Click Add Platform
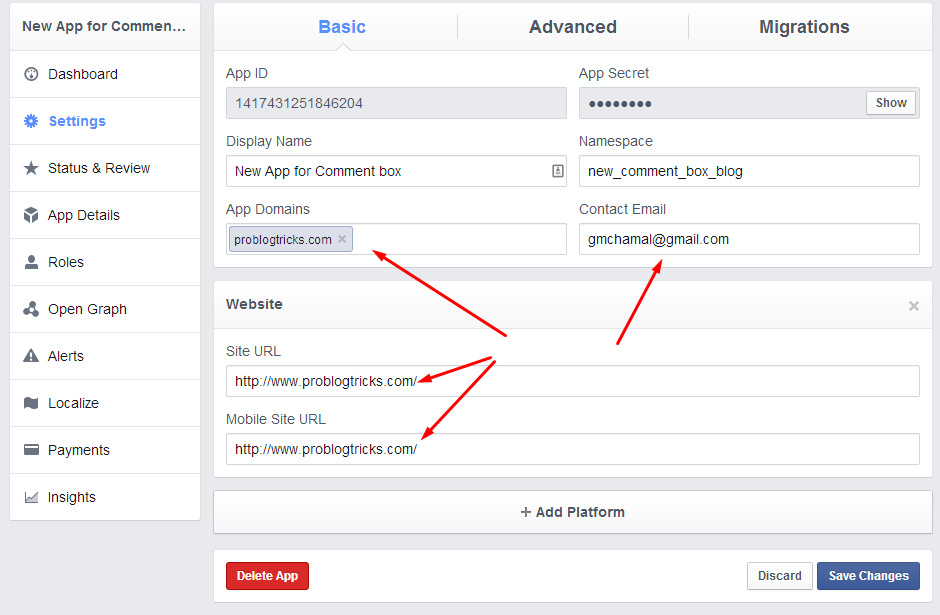This screenshot has width=940, height=615. click(x=572, y=512)
